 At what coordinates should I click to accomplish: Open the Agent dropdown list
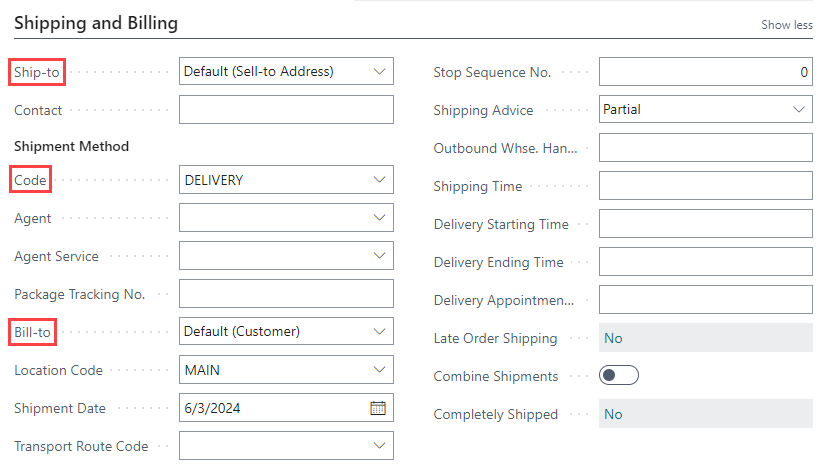(379, 218)
